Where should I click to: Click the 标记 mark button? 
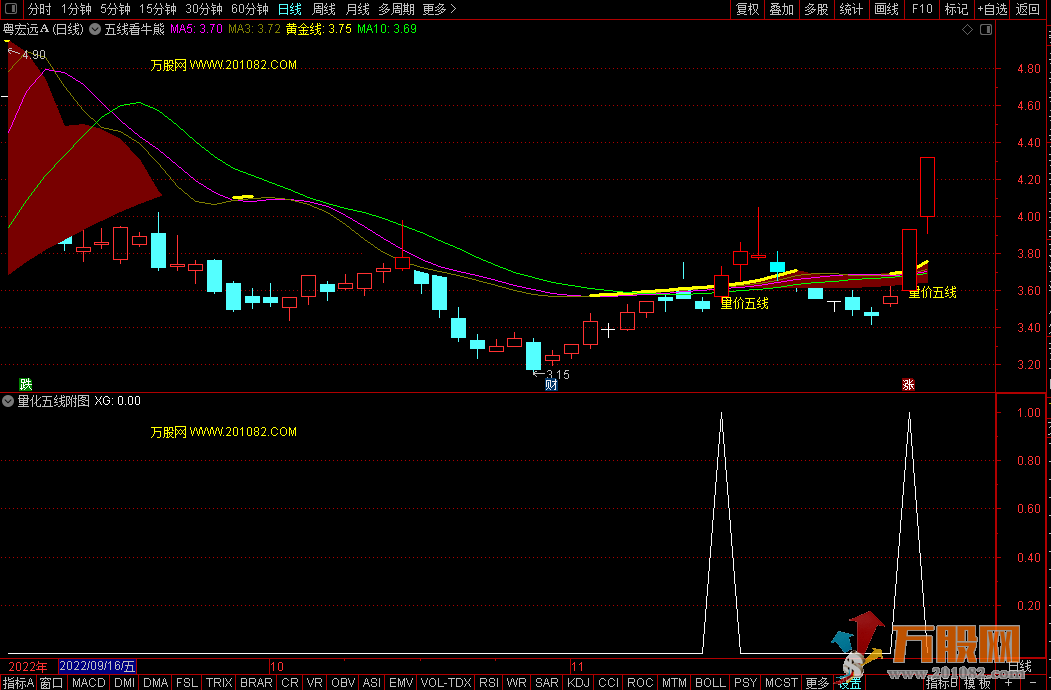point(956,9)
